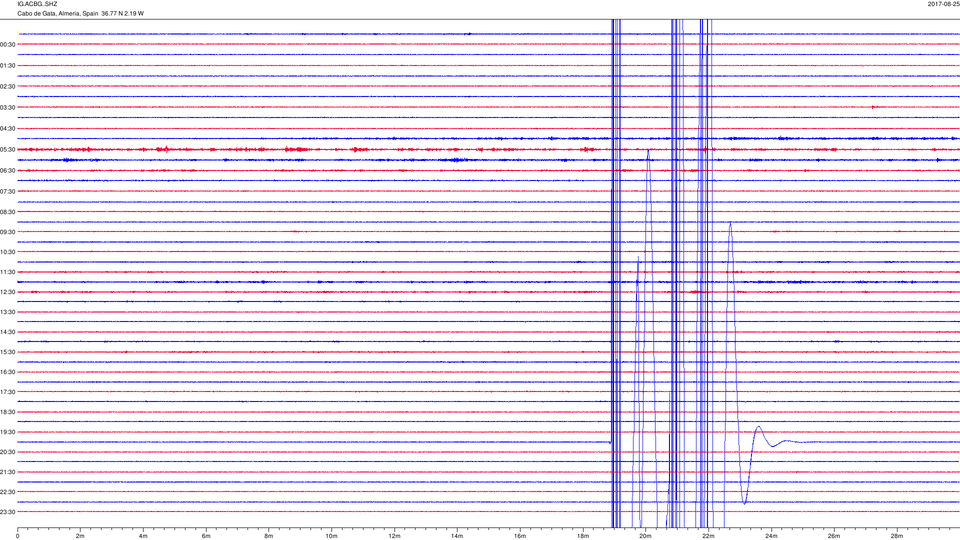Click the 26m tick label on the axis
Viewport: 960px width, 540px height.
click(834, 536)
